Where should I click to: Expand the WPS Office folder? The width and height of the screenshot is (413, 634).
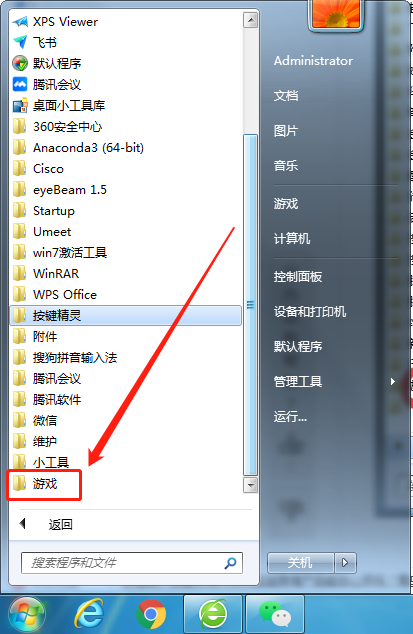pos(55,294)
